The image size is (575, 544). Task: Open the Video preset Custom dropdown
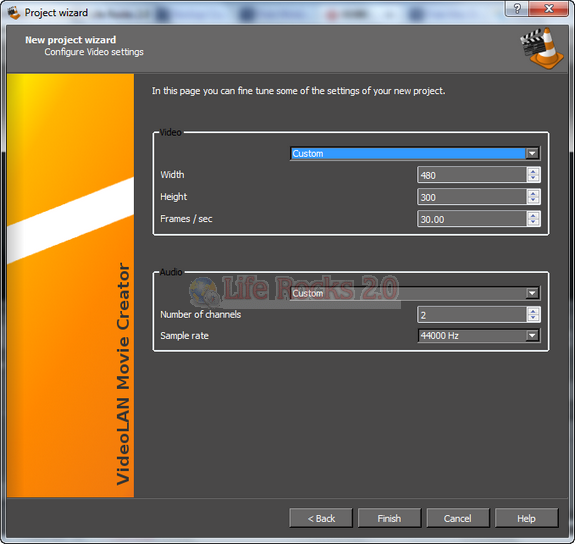point(415,153)
